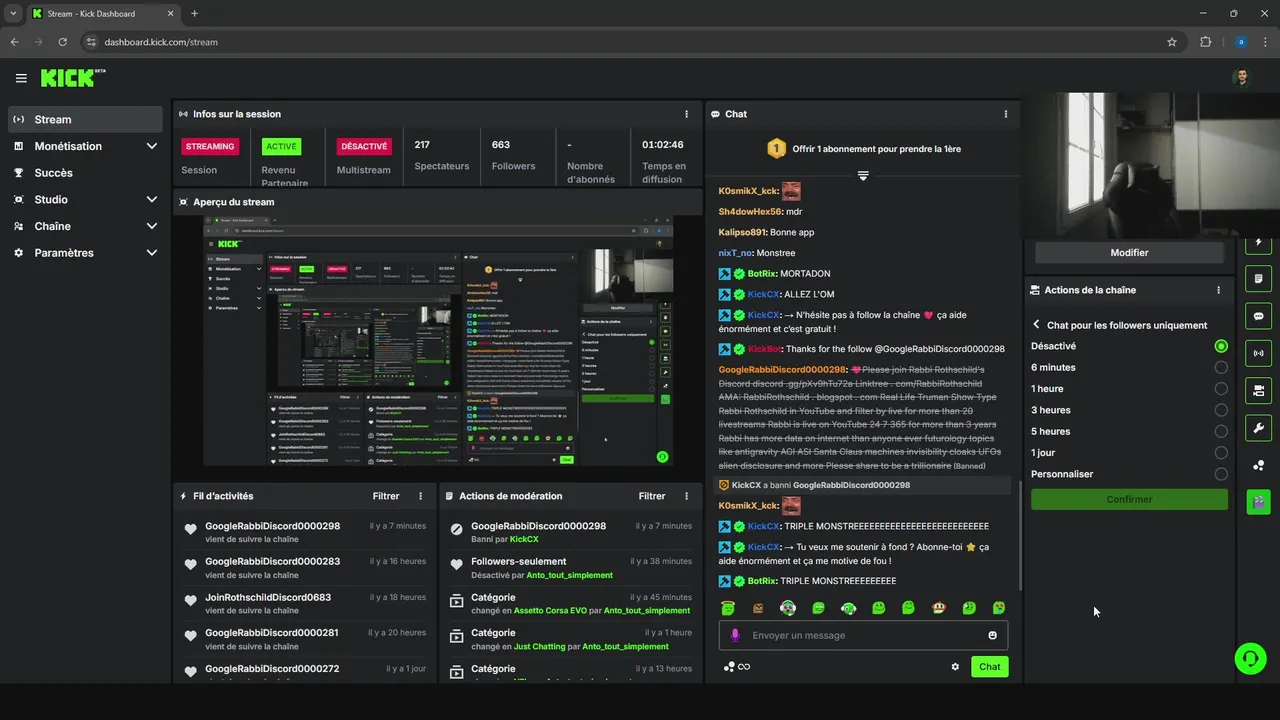Click the wrench tools sidebar icon

pos(1258,428)
